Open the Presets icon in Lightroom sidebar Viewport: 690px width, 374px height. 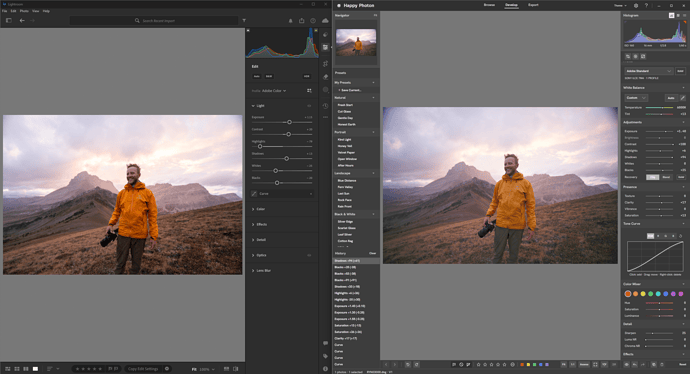click(325, 35)
